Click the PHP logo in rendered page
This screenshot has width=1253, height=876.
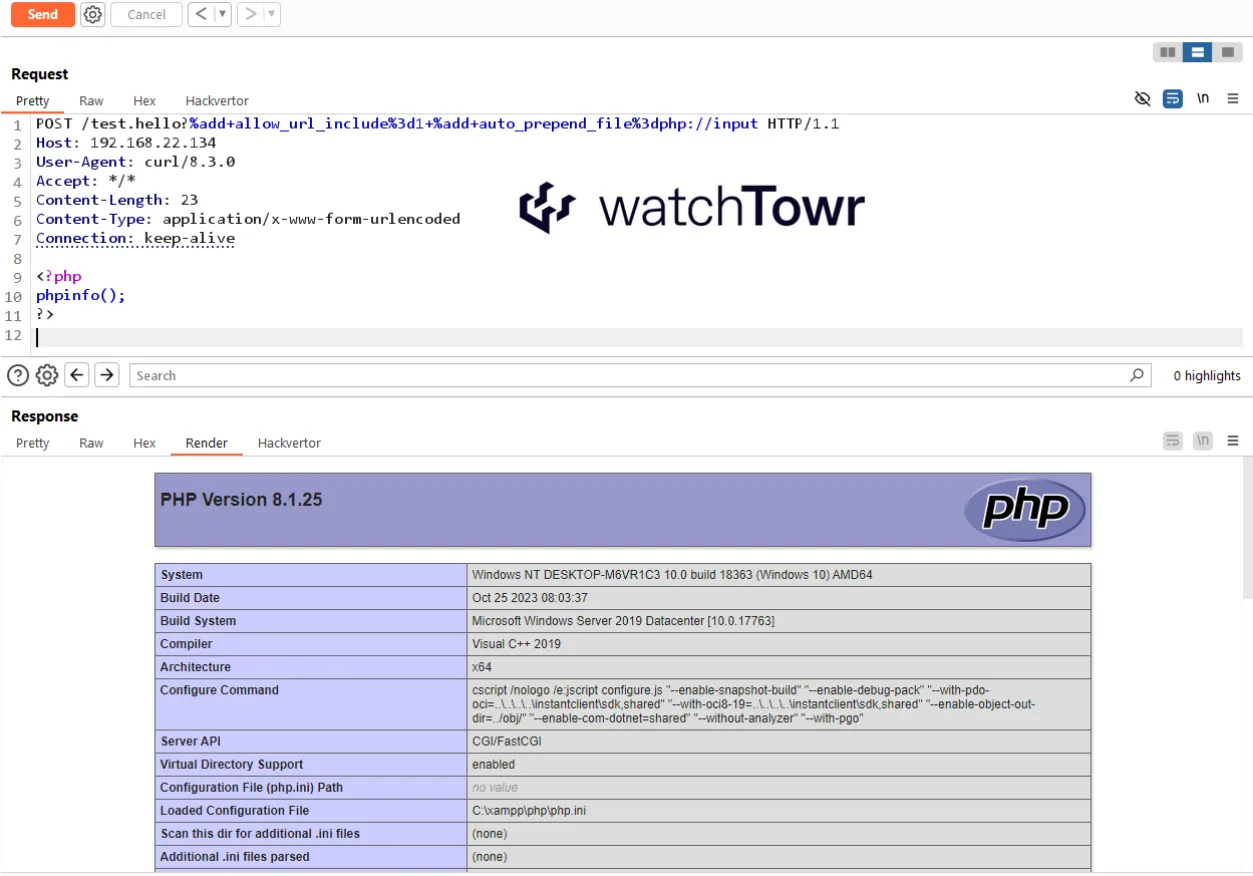tap(1024, 510)
